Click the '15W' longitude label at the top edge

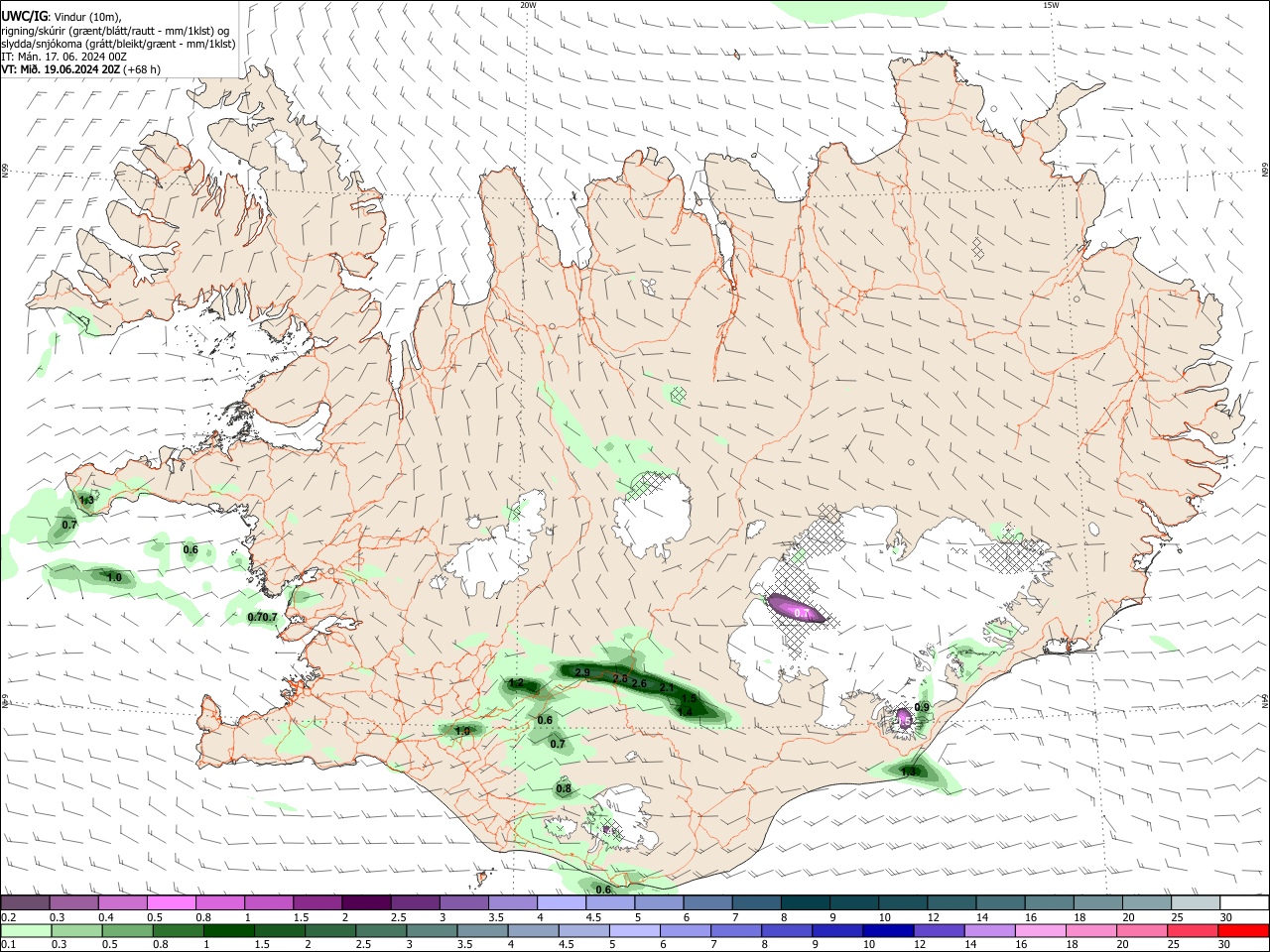tap(1052, 5)
